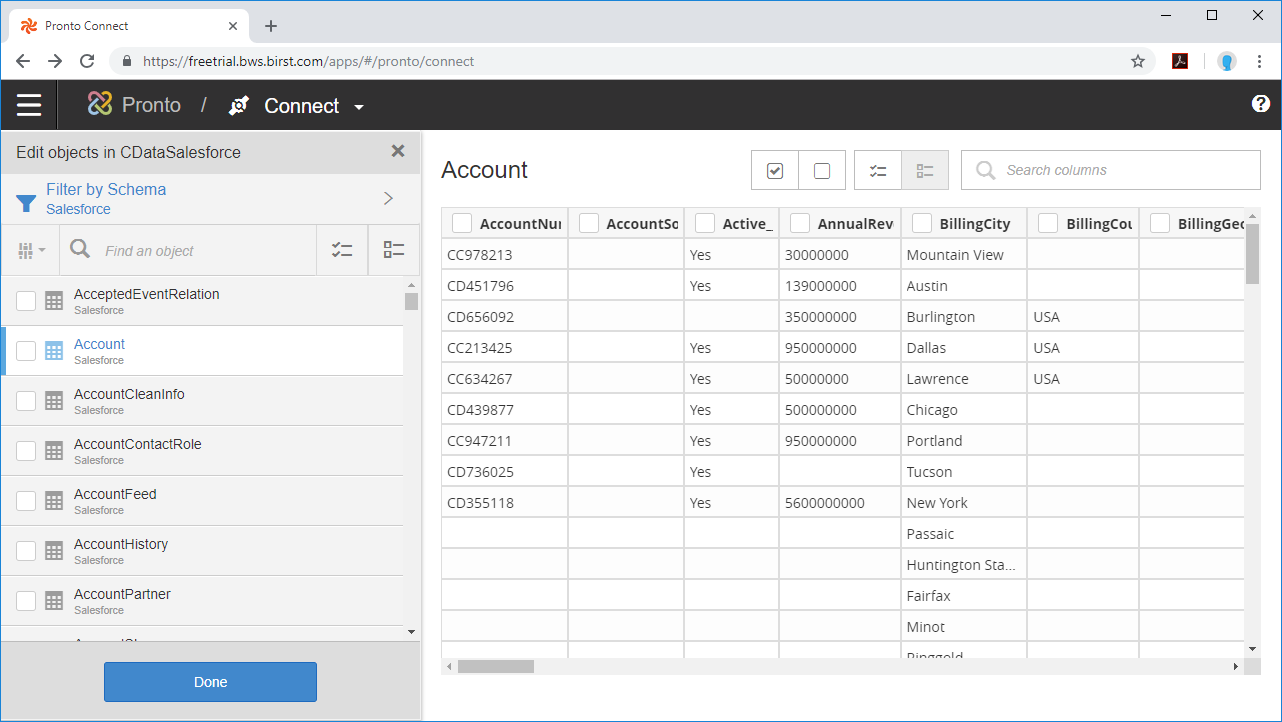Viewport: 1282px width, 722px height.
Task: Expand the Filter by Schema chevron
Action: tap(388, 198)
